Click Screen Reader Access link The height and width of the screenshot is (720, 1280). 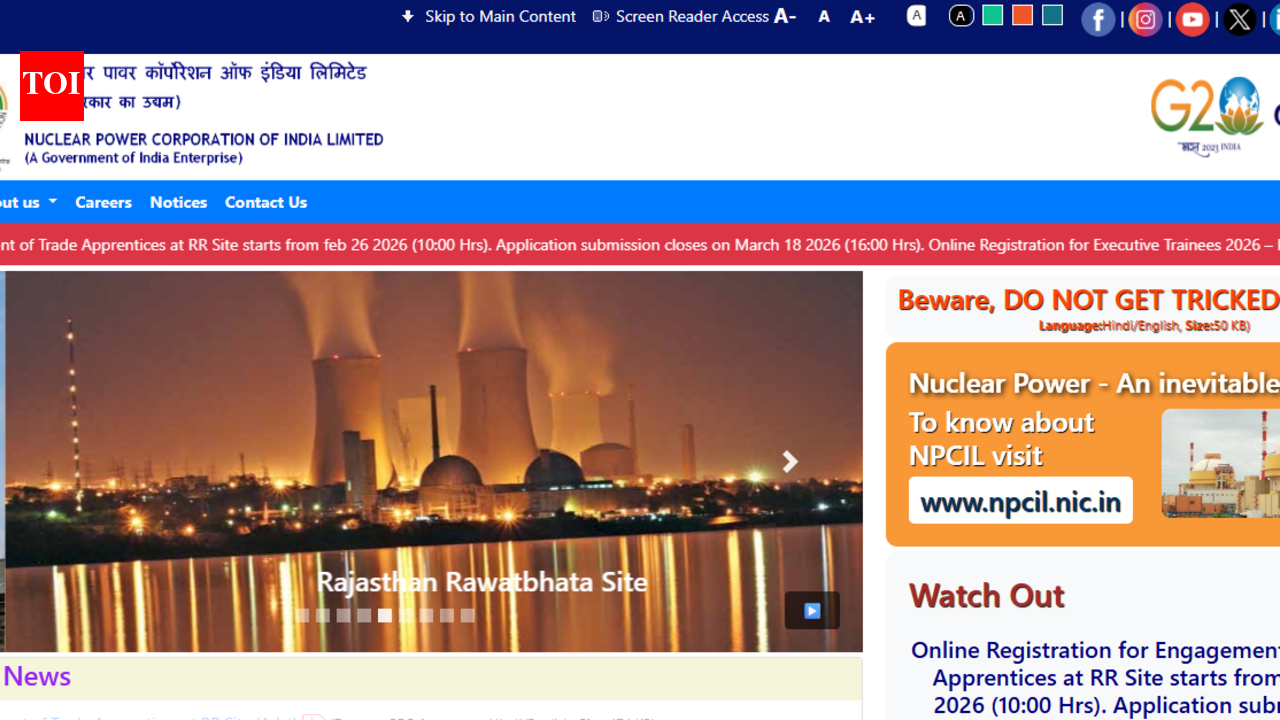pos(682,16)
